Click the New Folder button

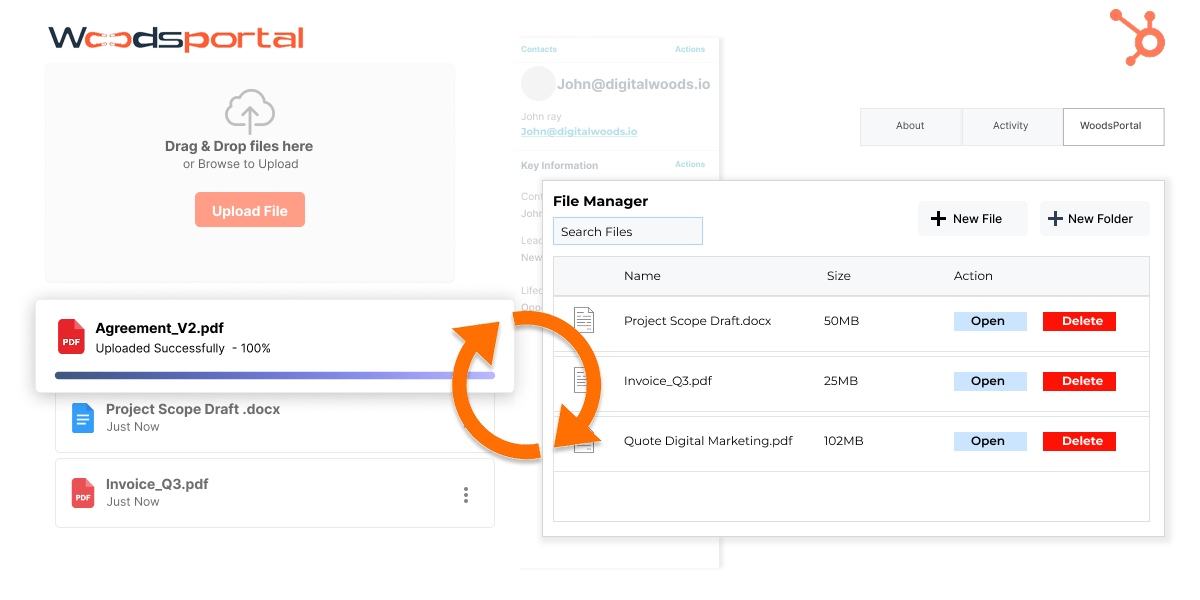pyautogui.click(x=1094, y=219)
